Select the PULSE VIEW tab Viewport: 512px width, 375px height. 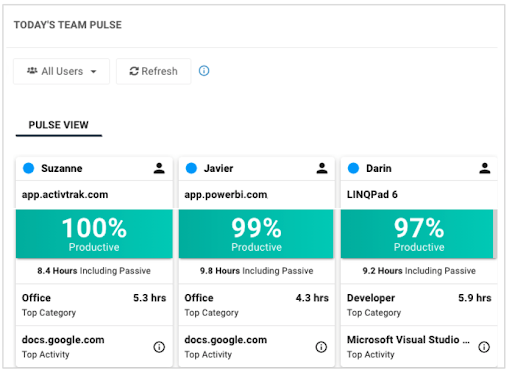click(x=59, y=125)
